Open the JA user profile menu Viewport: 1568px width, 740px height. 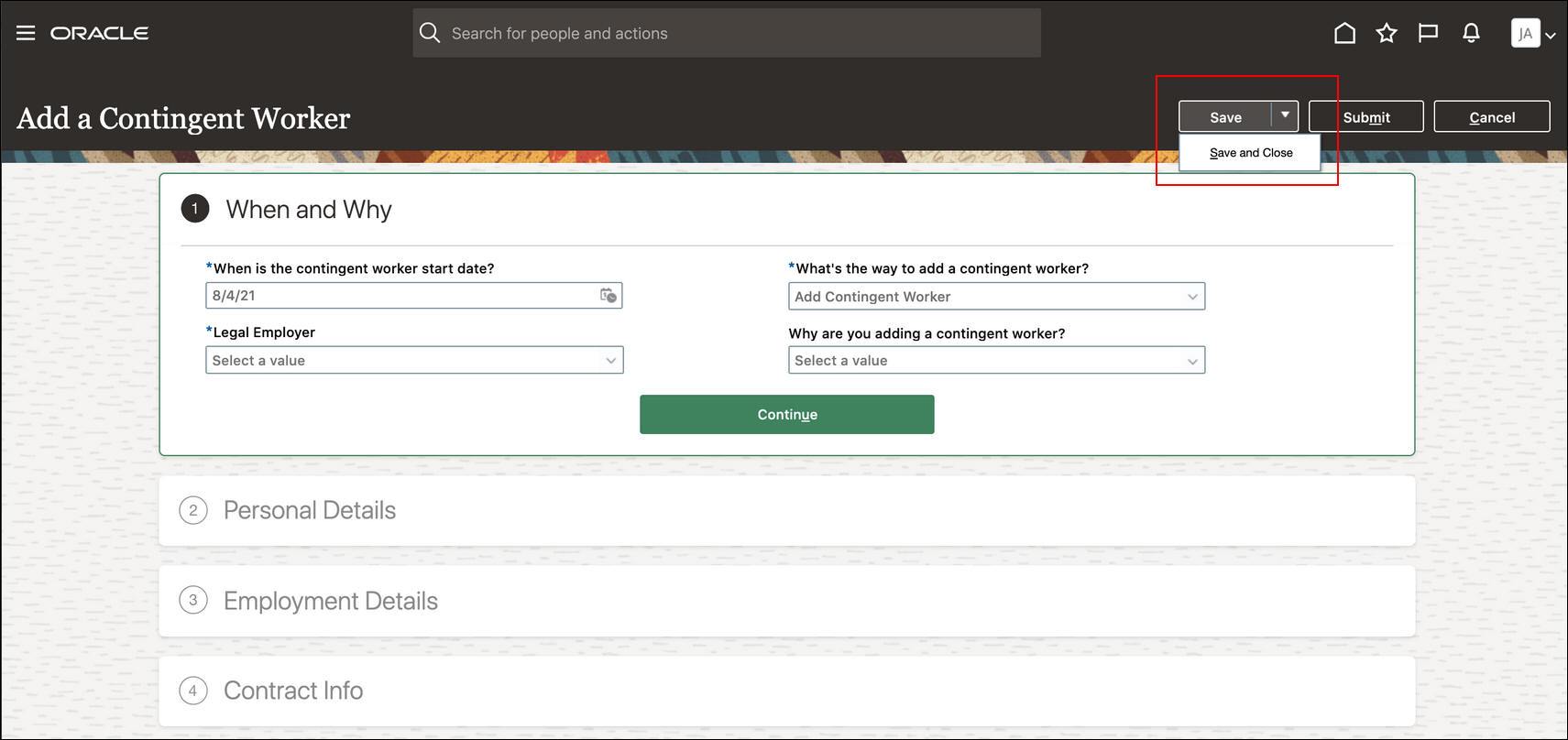(1532, 34)
